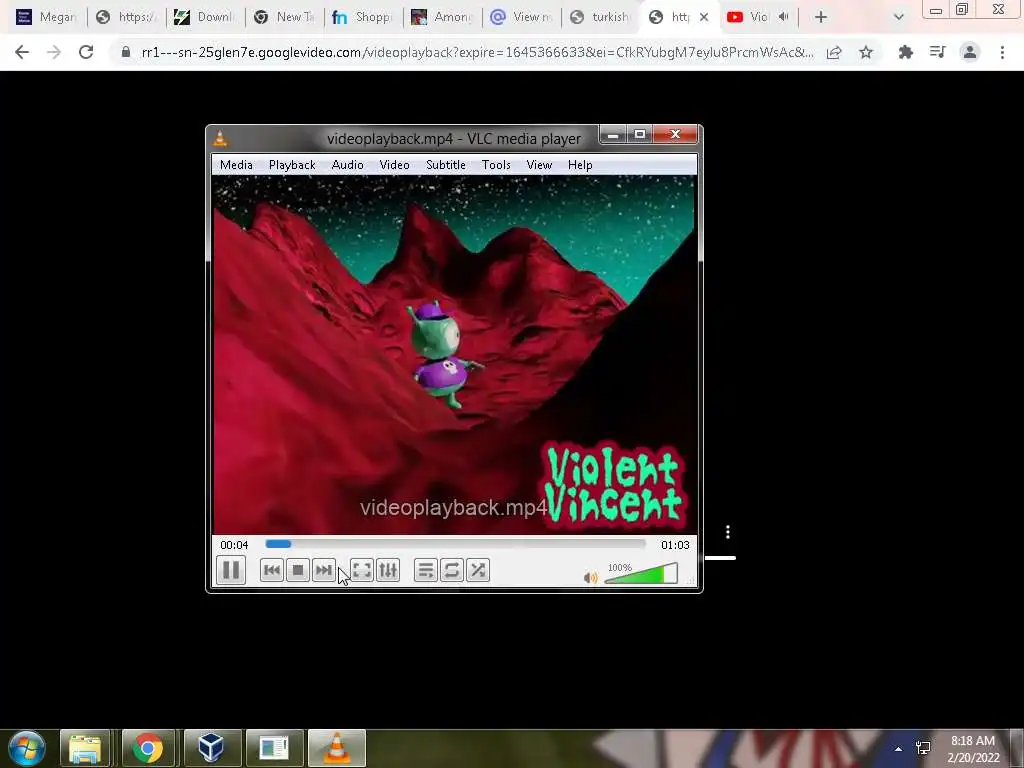Screen dimensions: 1024x768
Task: Close the active http tab
Action: [x=704, y=17]
